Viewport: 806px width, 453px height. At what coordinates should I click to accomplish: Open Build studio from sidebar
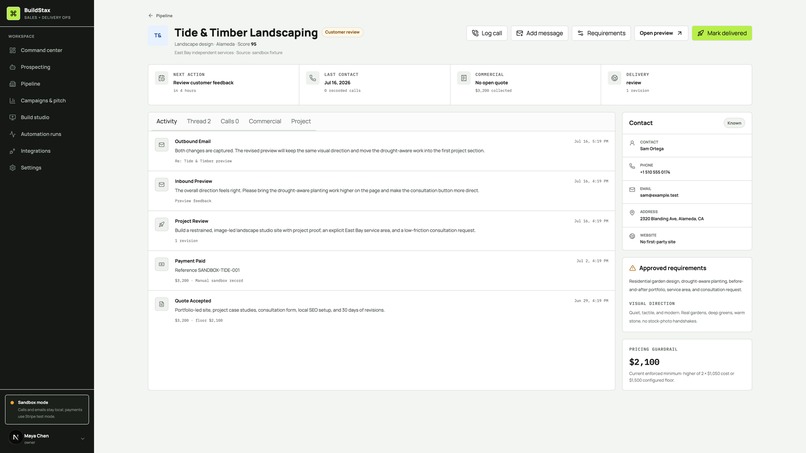[x=35, y=117]
